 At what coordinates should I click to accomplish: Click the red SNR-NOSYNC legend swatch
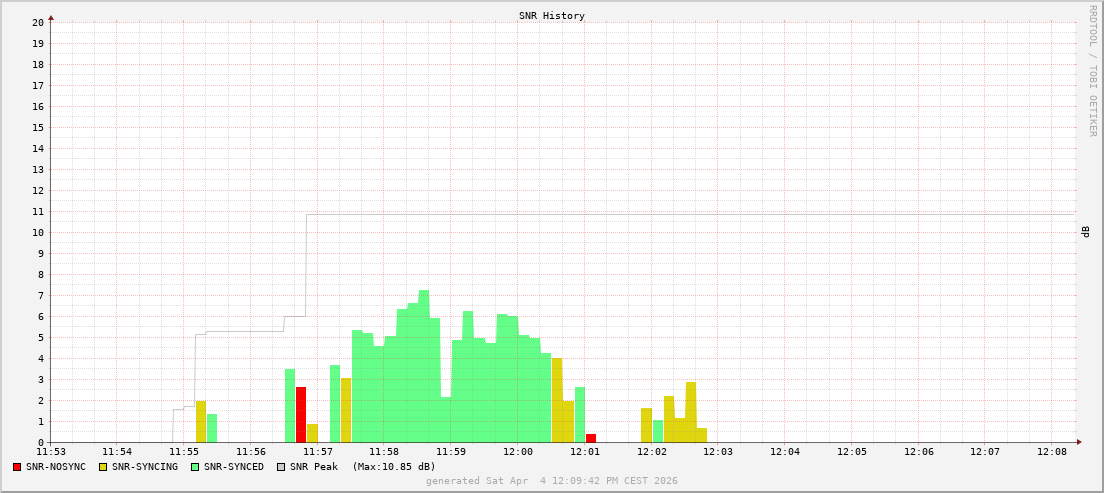pos(17,467)
